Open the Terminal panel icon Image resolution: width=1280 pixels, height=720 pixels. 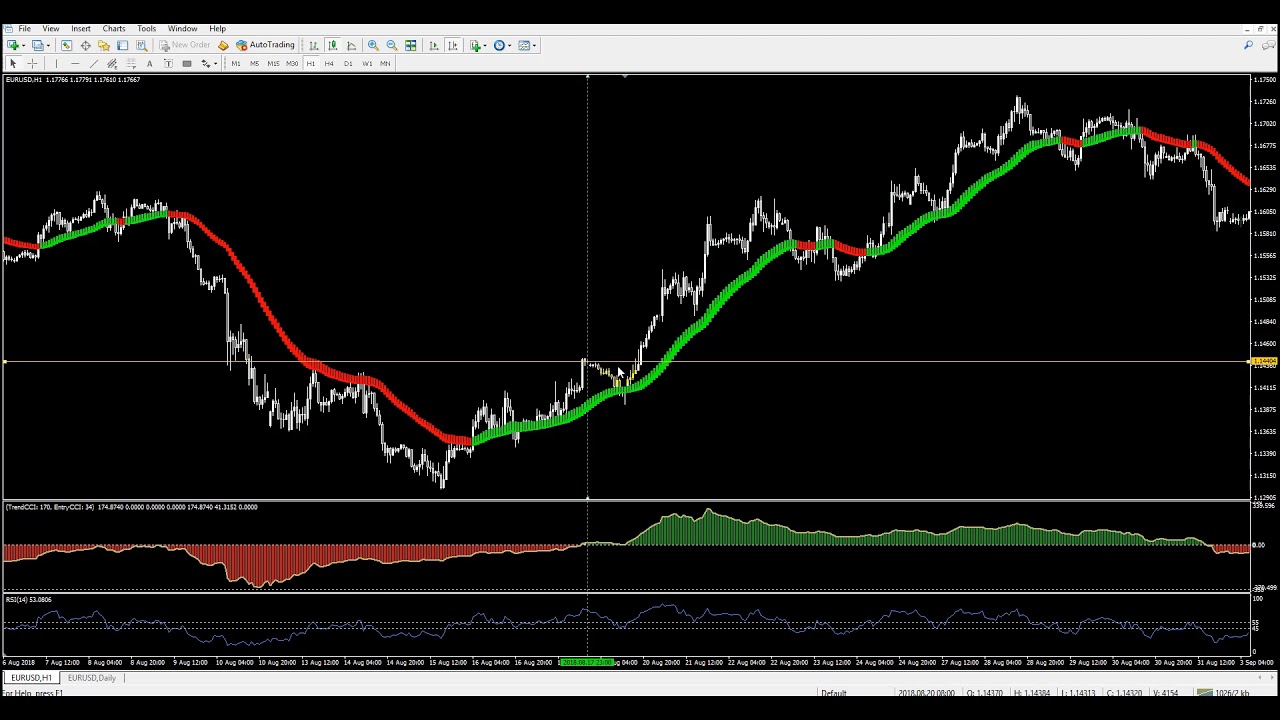(122, 45)
